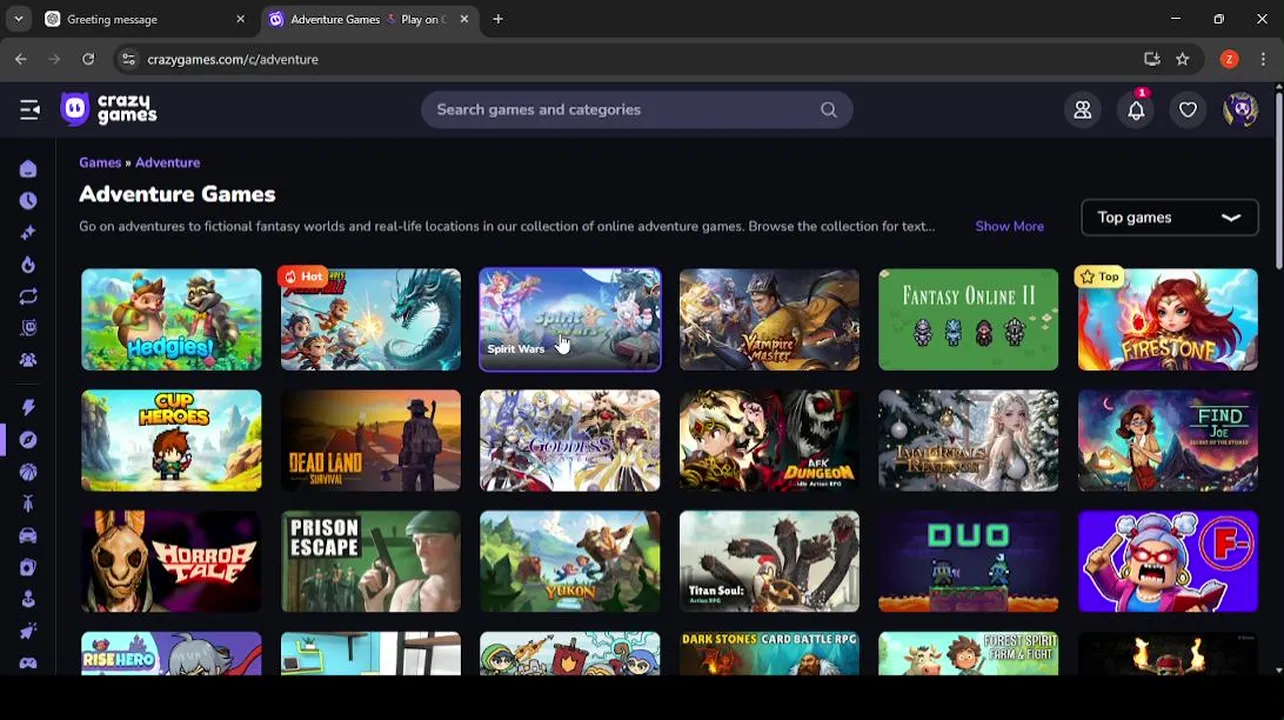Select the Adventure Games browser tab
This screenshot has height=720, width=1284.
pos(368,19)
